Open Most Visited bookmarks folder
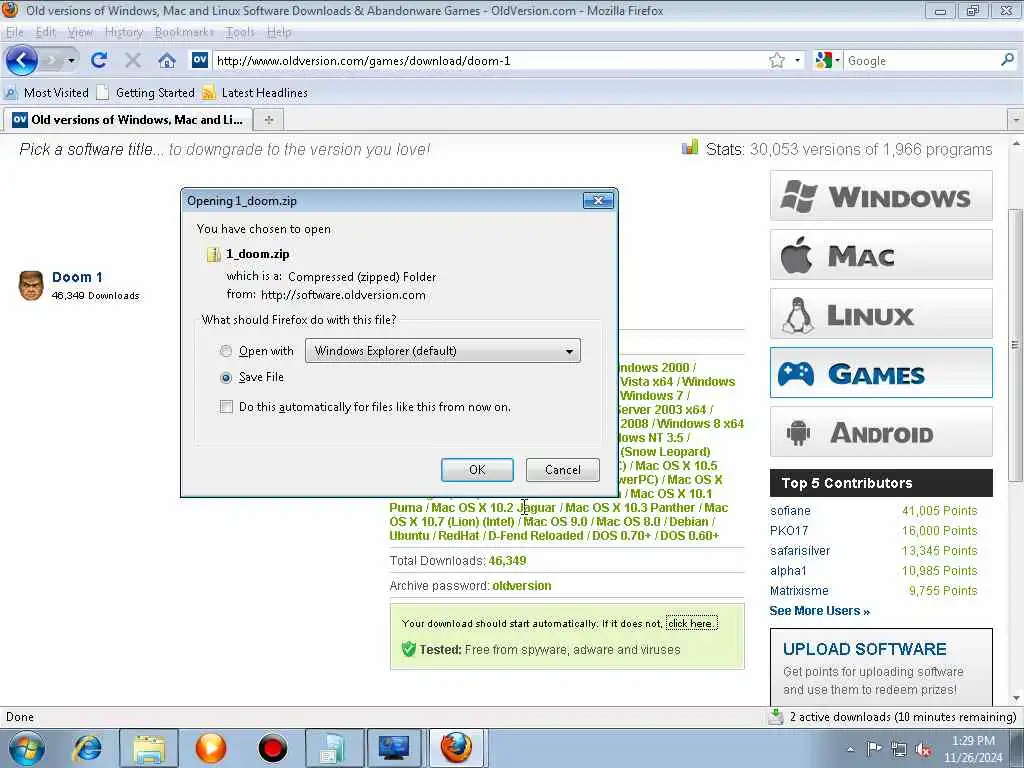This screenshot has width=1024, height=768. [x=47, y=93]
